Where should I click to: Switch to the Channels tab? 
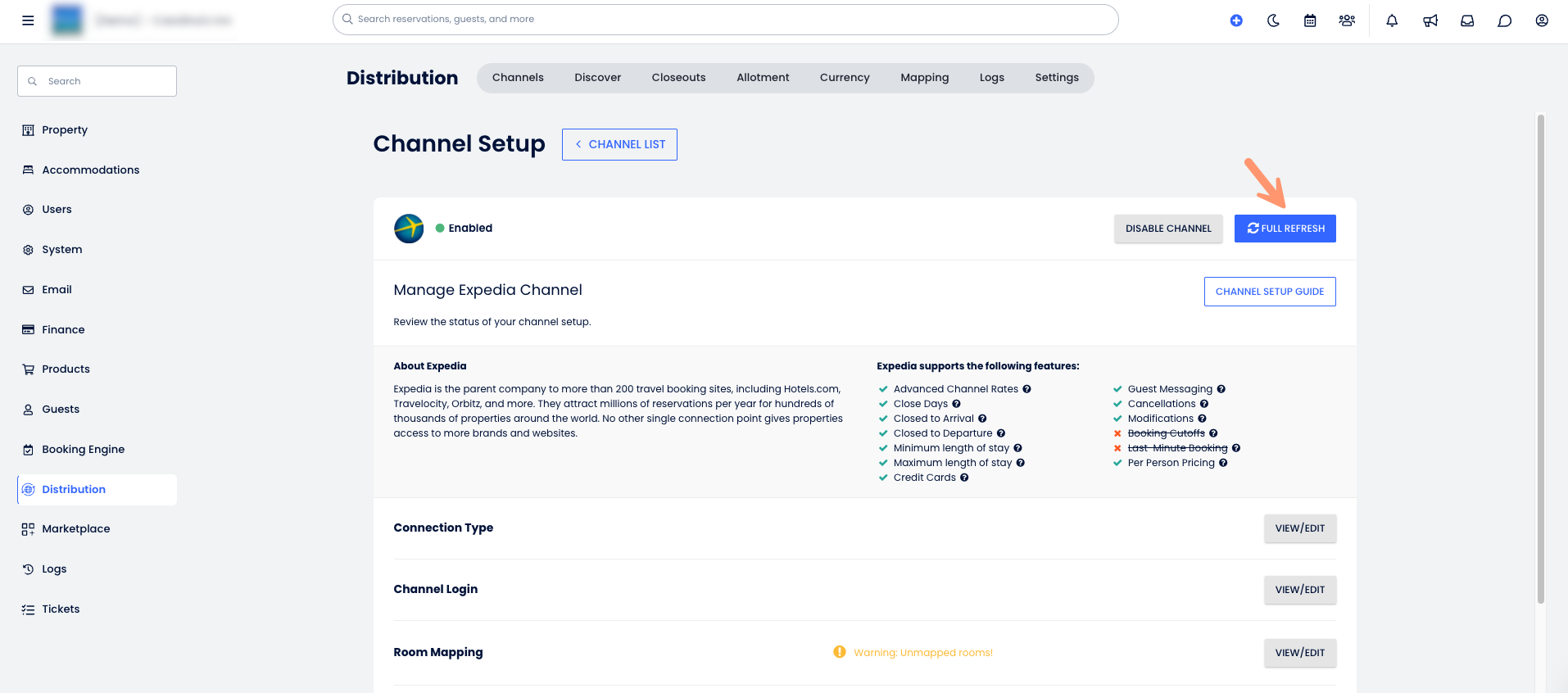[518, 78]
